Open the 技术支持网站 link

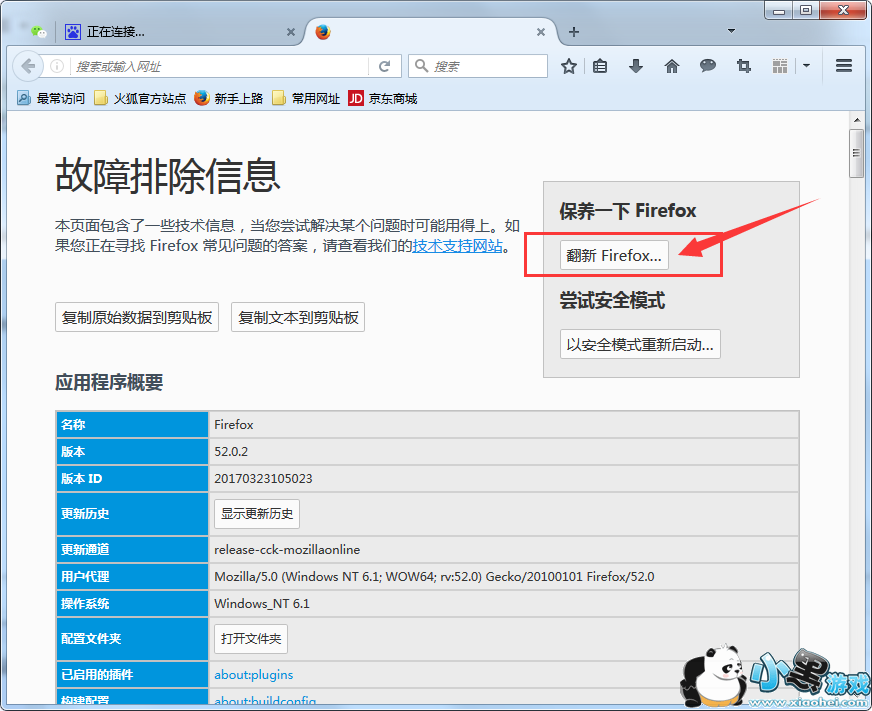tap(457, 245)
